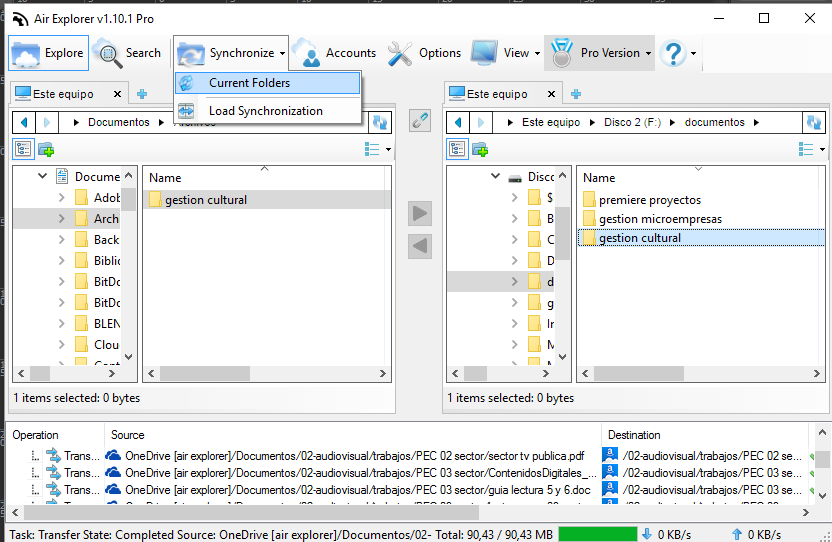Add new tab in left pane
832x542 pixels.
coord(142,94)
